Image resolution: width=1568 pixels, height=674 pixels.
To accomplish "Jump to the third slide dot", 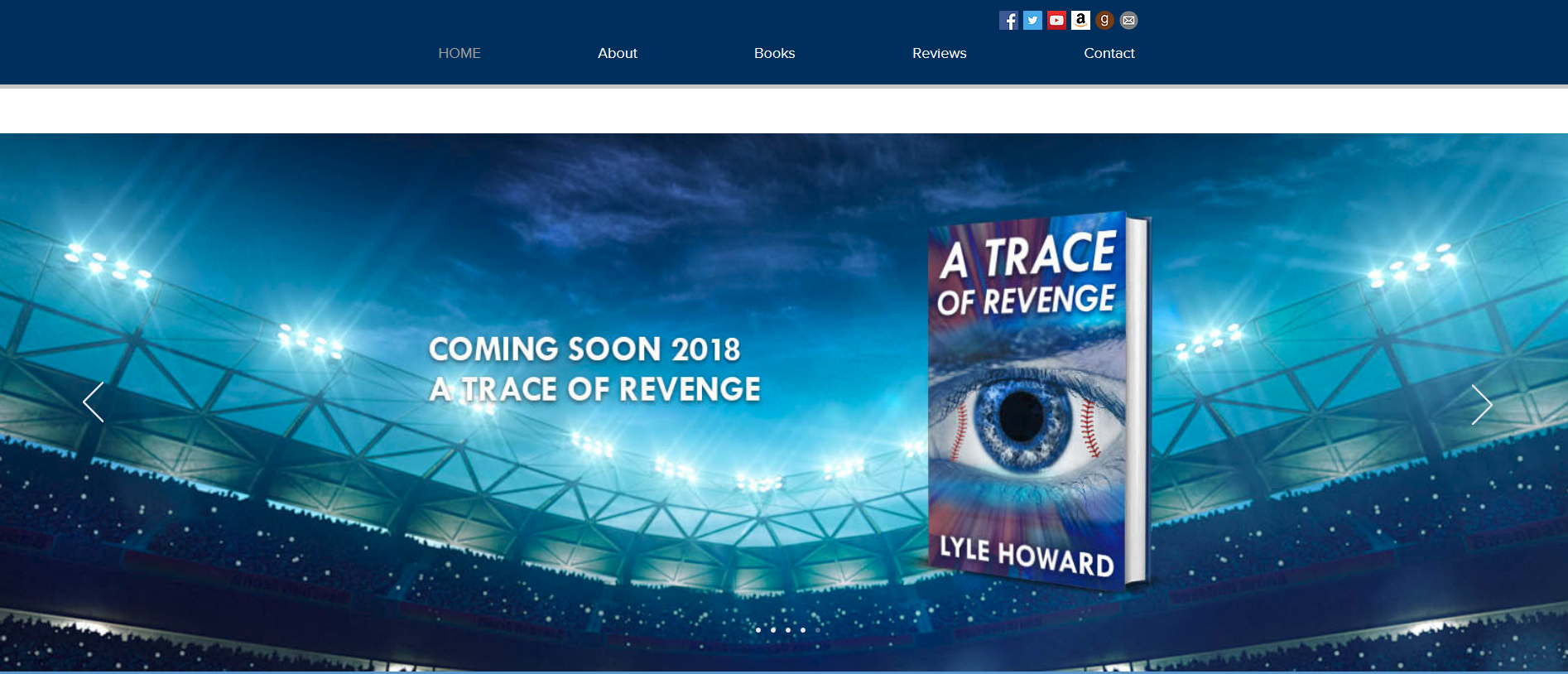I will click(x=788, y=630).
